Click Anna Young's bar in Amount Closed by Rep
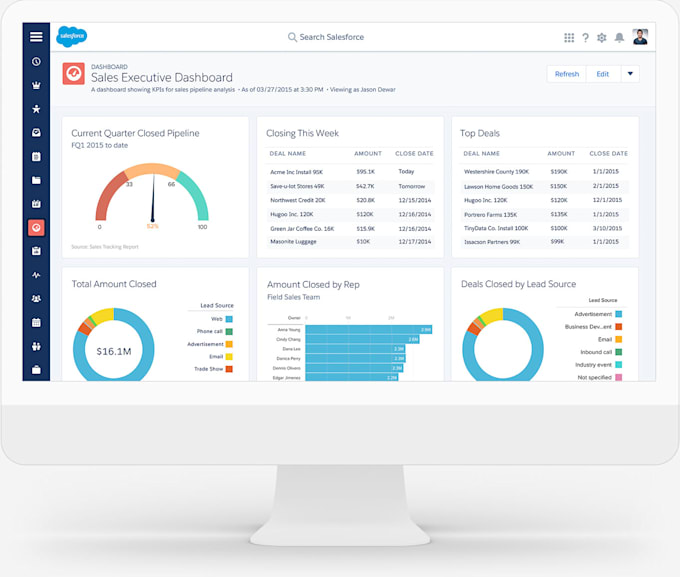Viewport: 680px width, 577px height. 369,330
